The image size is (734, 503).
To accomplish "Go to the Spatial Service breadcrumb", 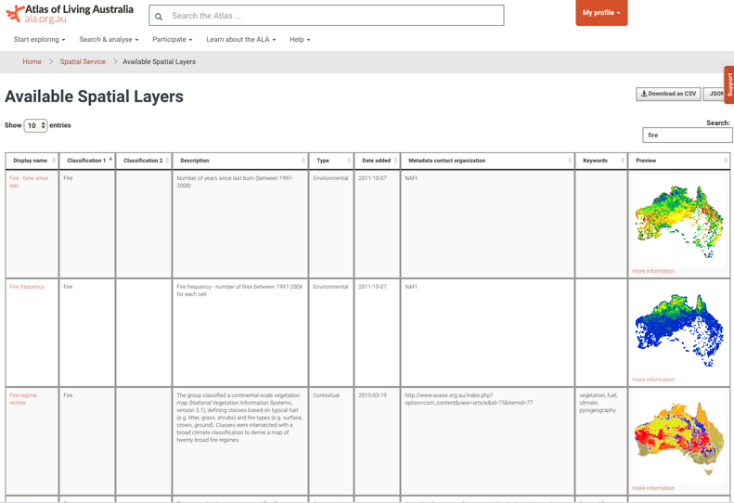I will tap(82, 62).
